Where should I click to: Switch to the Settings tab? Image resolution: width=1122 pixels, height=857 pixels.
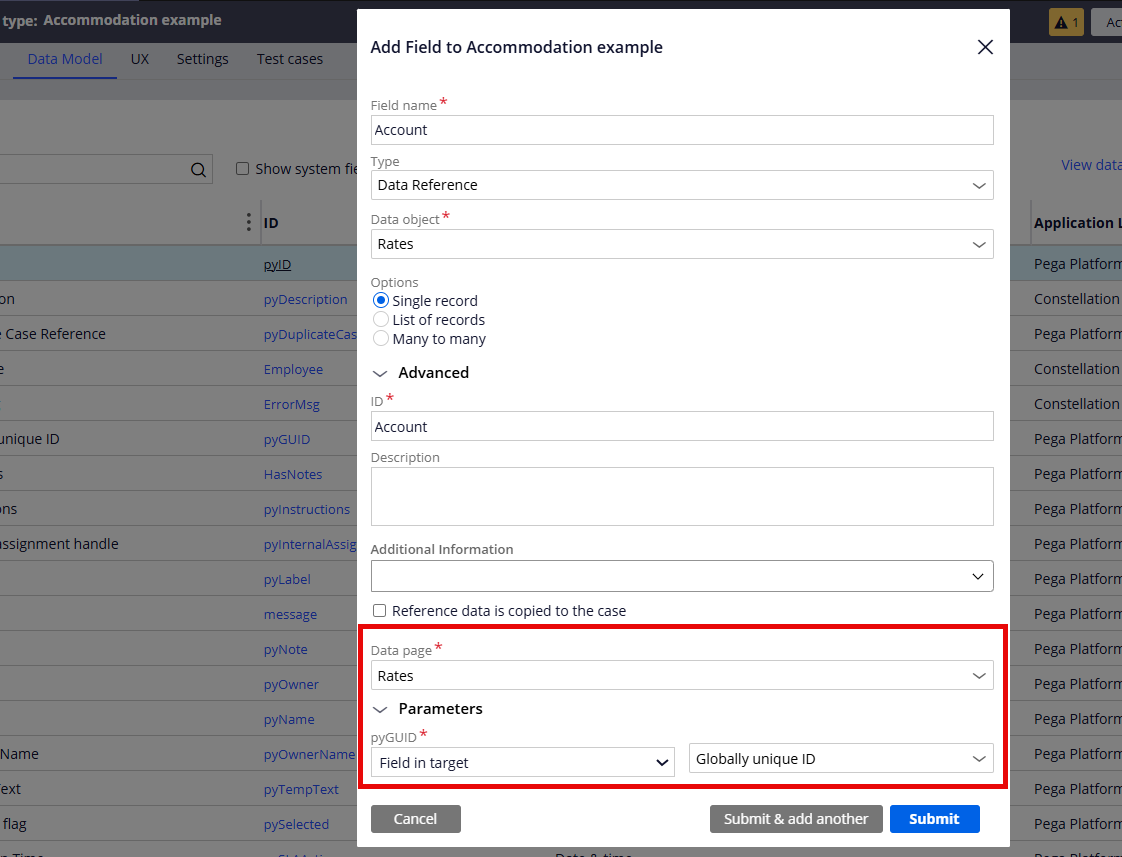click(202, 58)
